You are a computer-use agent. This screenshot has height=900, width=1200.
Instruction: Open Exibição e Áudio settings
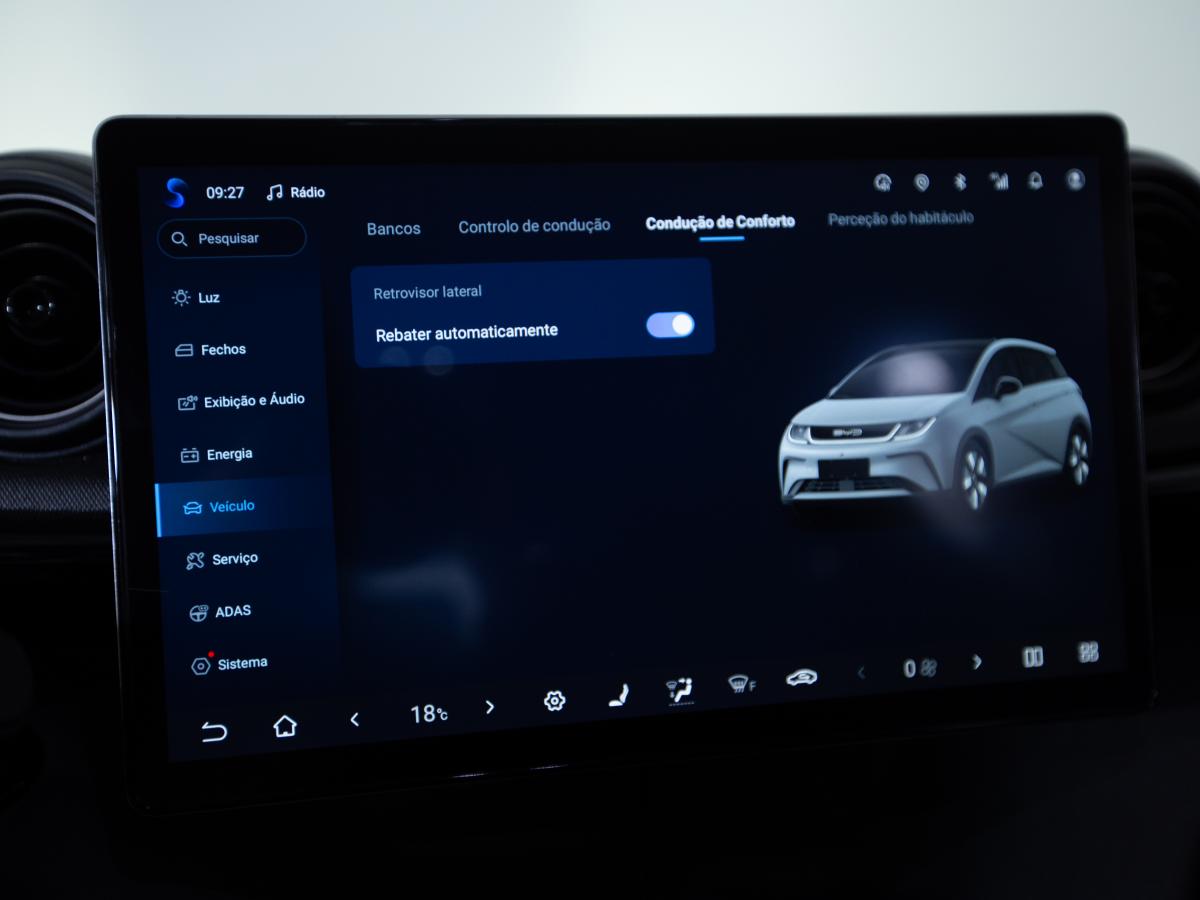coord(241,401)
